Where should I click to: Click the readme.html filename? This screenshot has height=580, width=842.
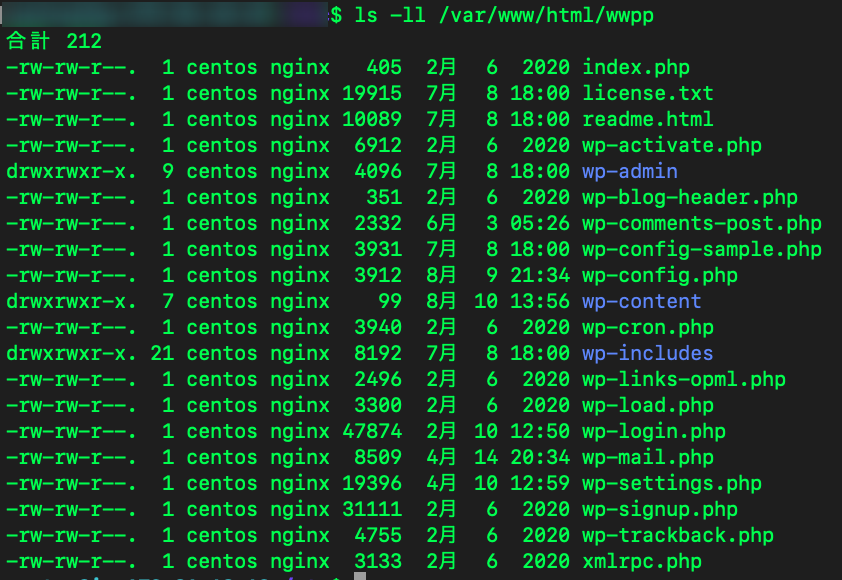[648, 120]
